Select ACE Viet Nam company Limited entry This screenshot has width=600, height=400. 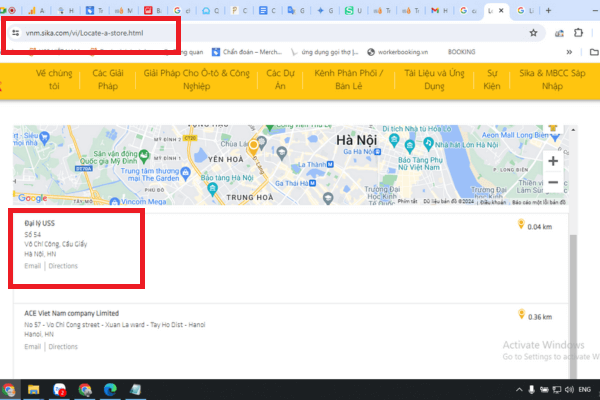72,313
